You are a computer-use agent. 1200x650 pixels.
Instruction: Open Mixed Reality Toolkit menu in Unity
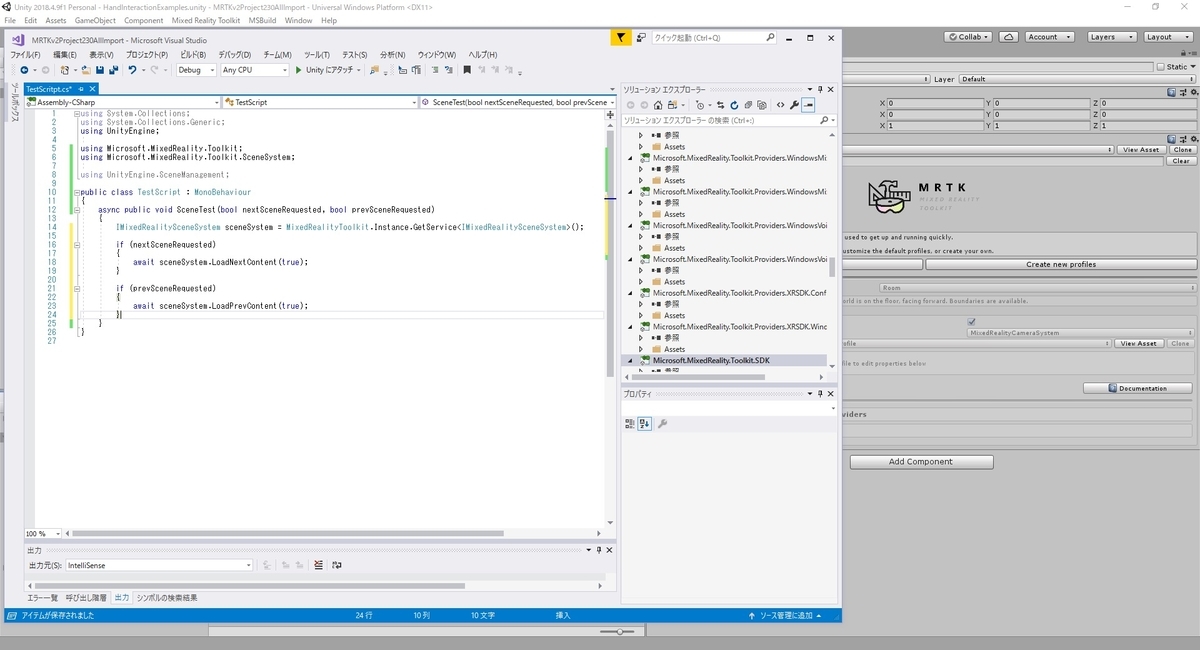[205, 20]
